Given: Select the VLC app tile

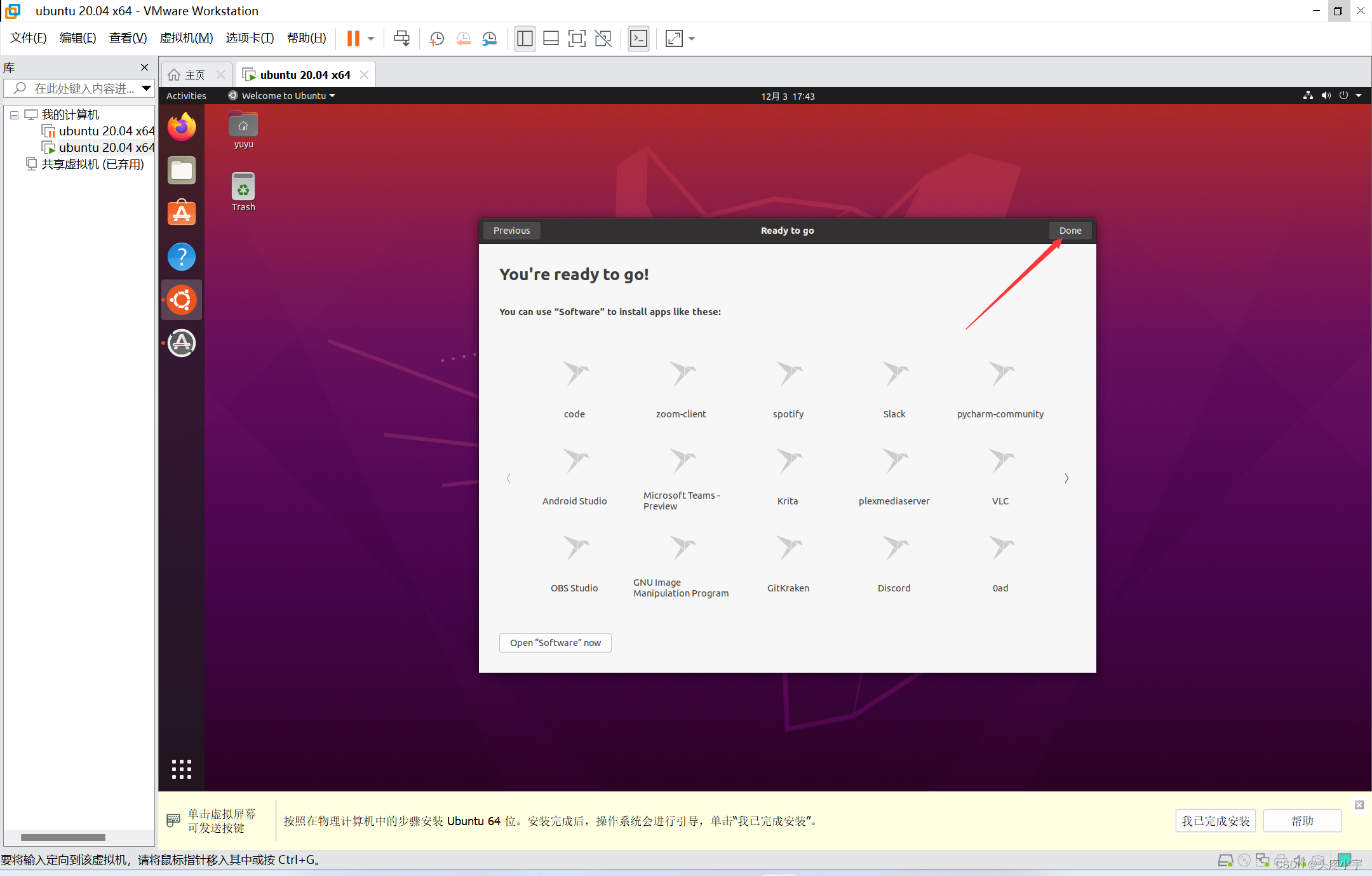Looking at the screenshot, I should pyautogui.click(x=1000, y=476).
